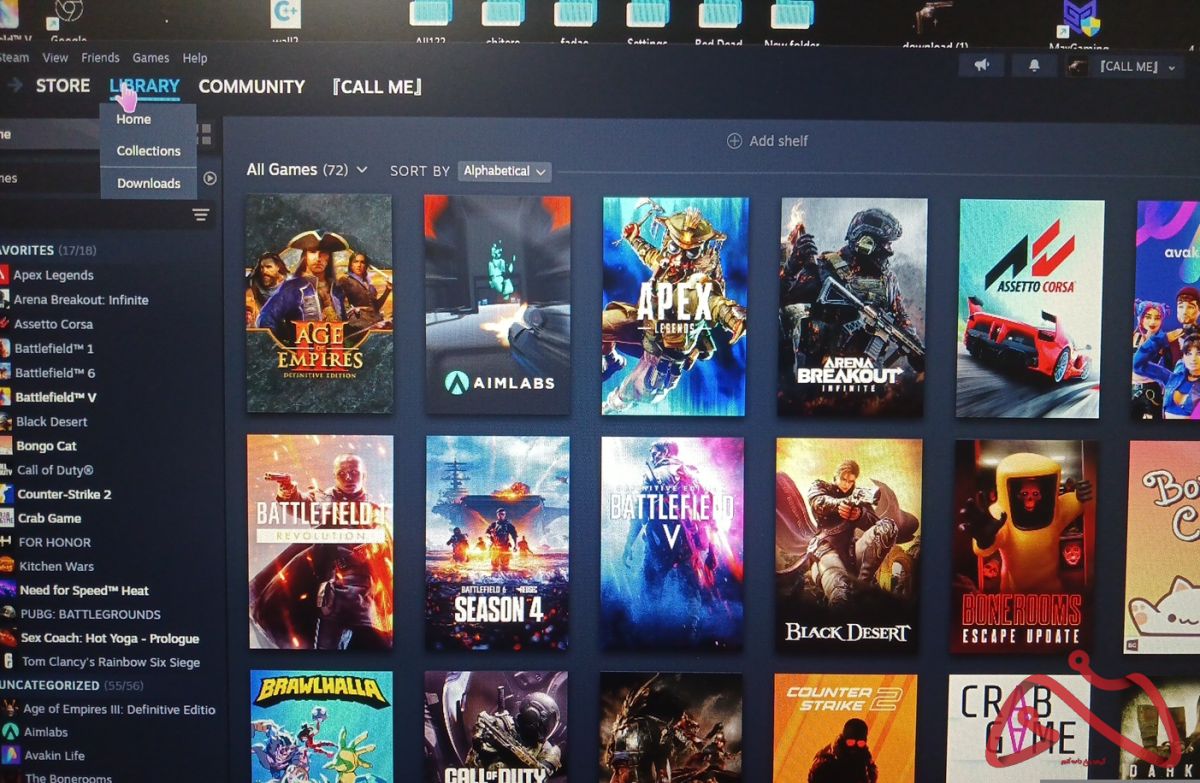This screenshot has height=783, width=1200.
Task: Open the Help menu
Action: tap(195, 58)
